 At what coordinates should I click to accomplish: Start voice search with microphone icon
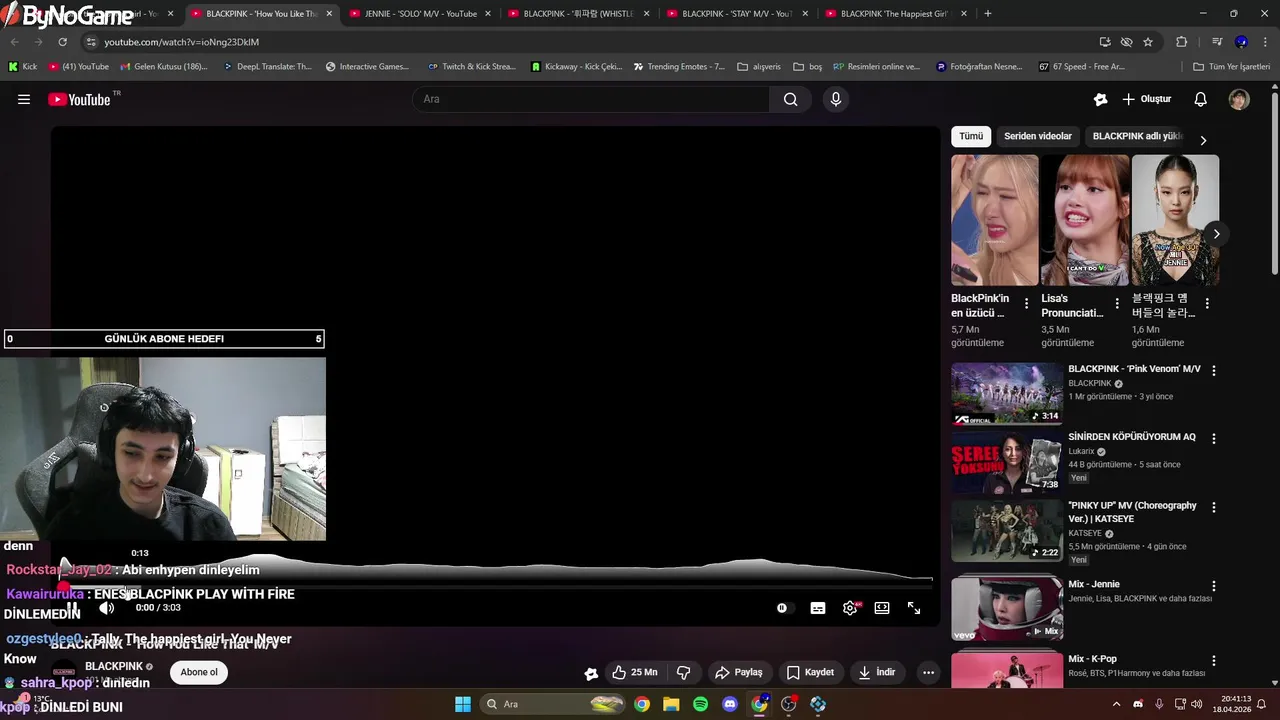coord(836,99)
